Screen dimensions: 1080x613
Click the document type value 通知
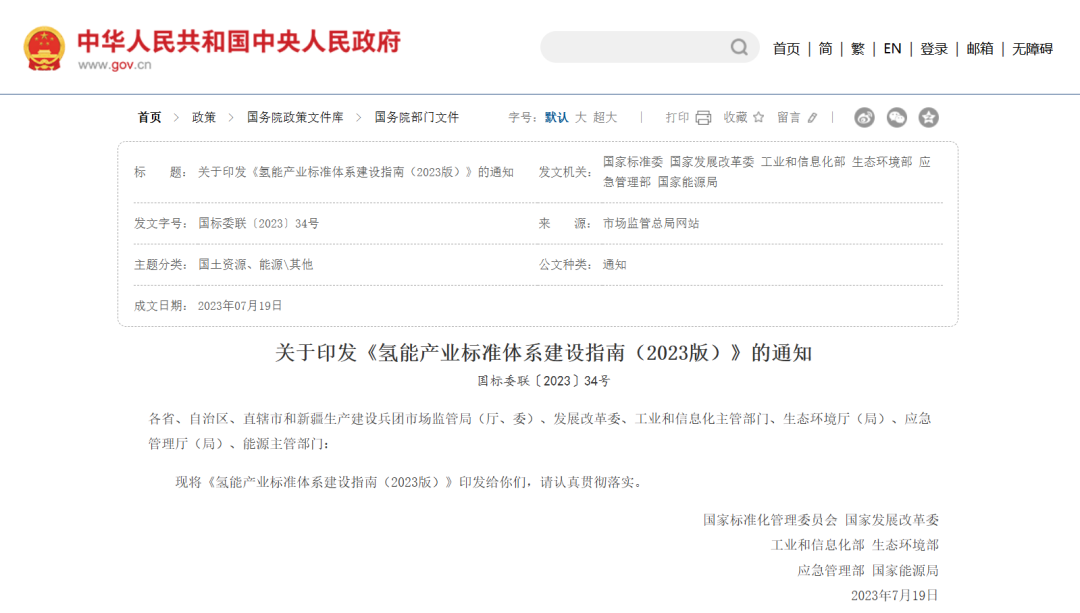[x=614, y=264]
